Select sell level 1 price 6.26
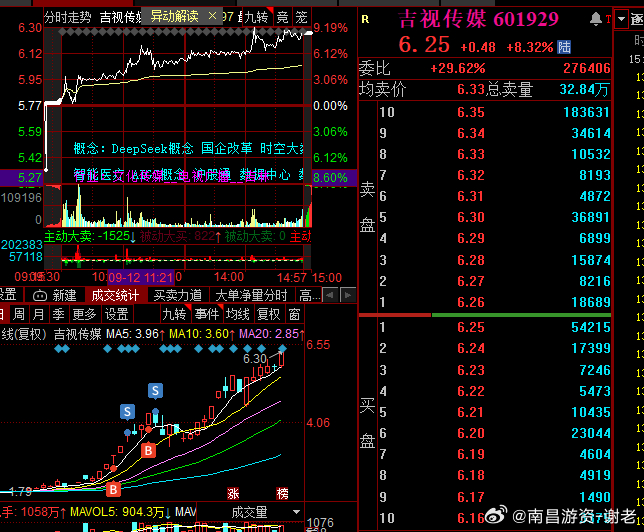The height and width of the screenshot is (532, 644). [x=471, y=302]
